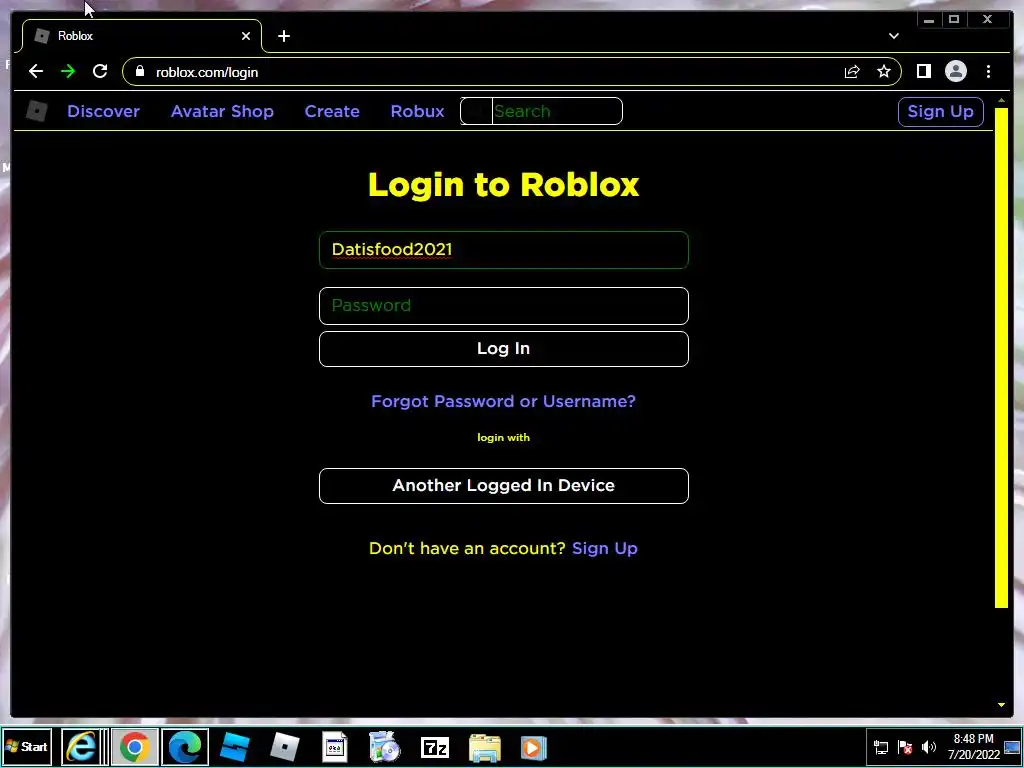Click the Roblox logo in the navbar
Image resolution: width=1024 pixels, height=768 pixels.
37,111
